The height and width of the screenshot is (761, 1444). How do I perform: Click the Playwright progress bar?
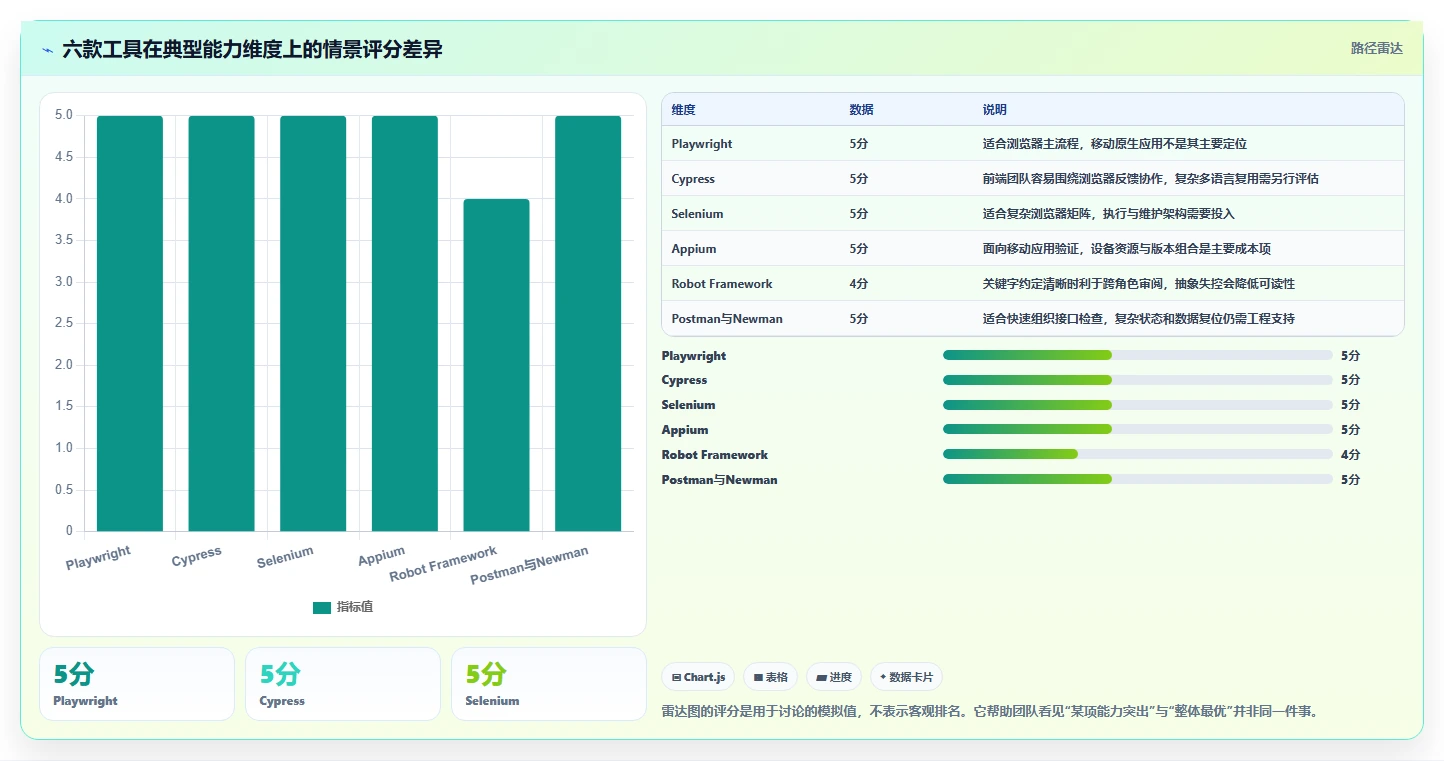(1137, 355)
